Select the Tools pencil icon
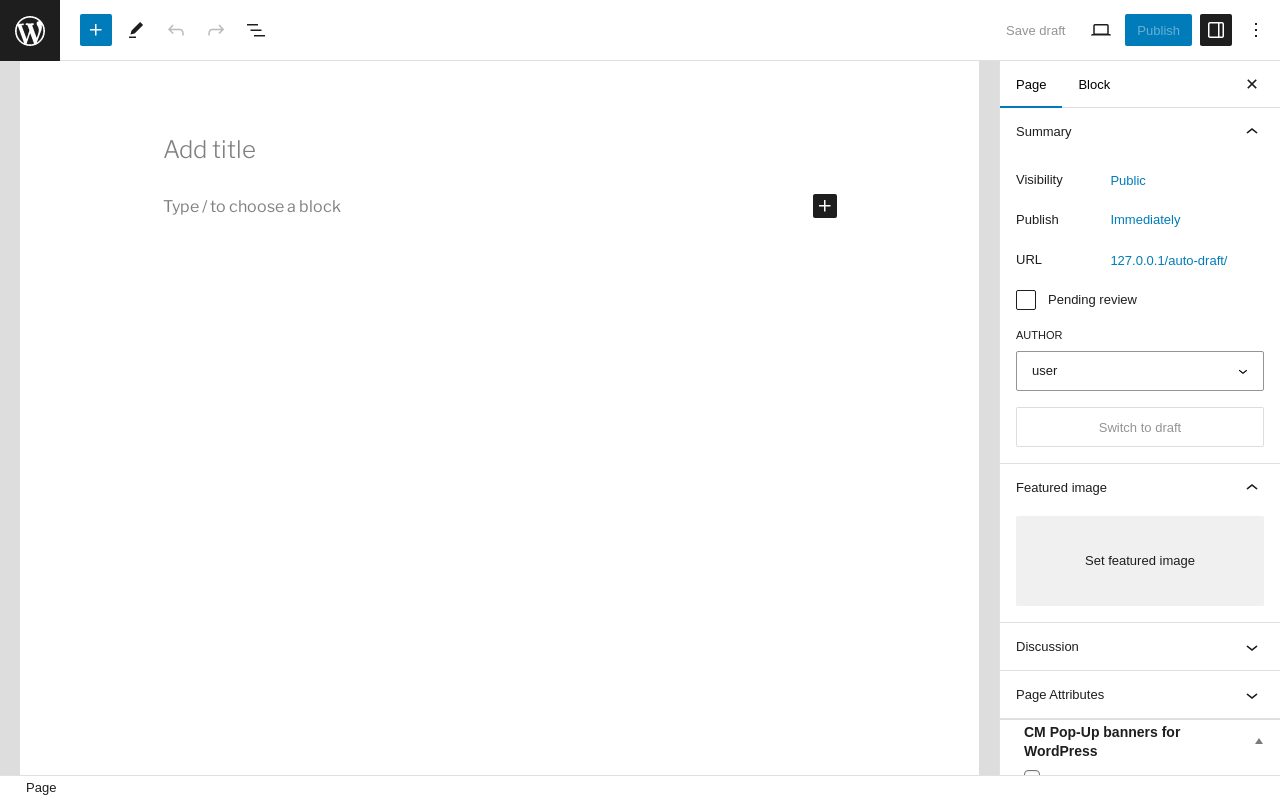Viewport: 1280px width, 800px height. 136,30
